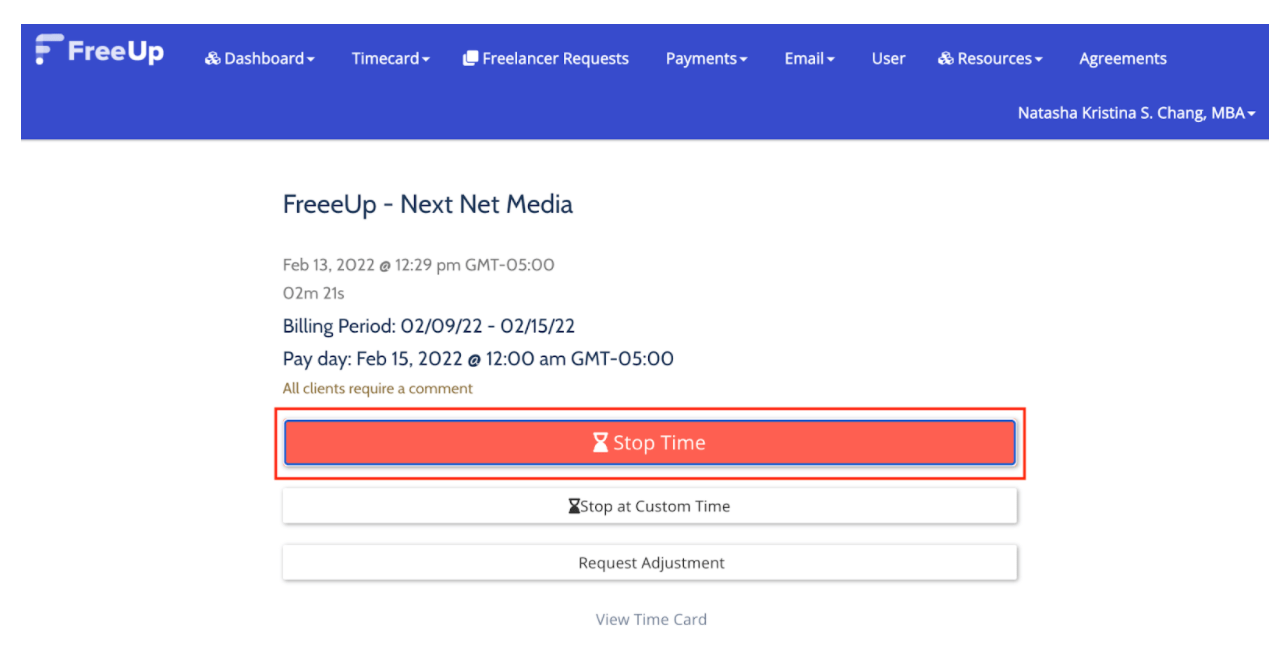Screen dimensions: 1288x670
Task: Click Stop at Custom Time
Action: pos(650,505)
